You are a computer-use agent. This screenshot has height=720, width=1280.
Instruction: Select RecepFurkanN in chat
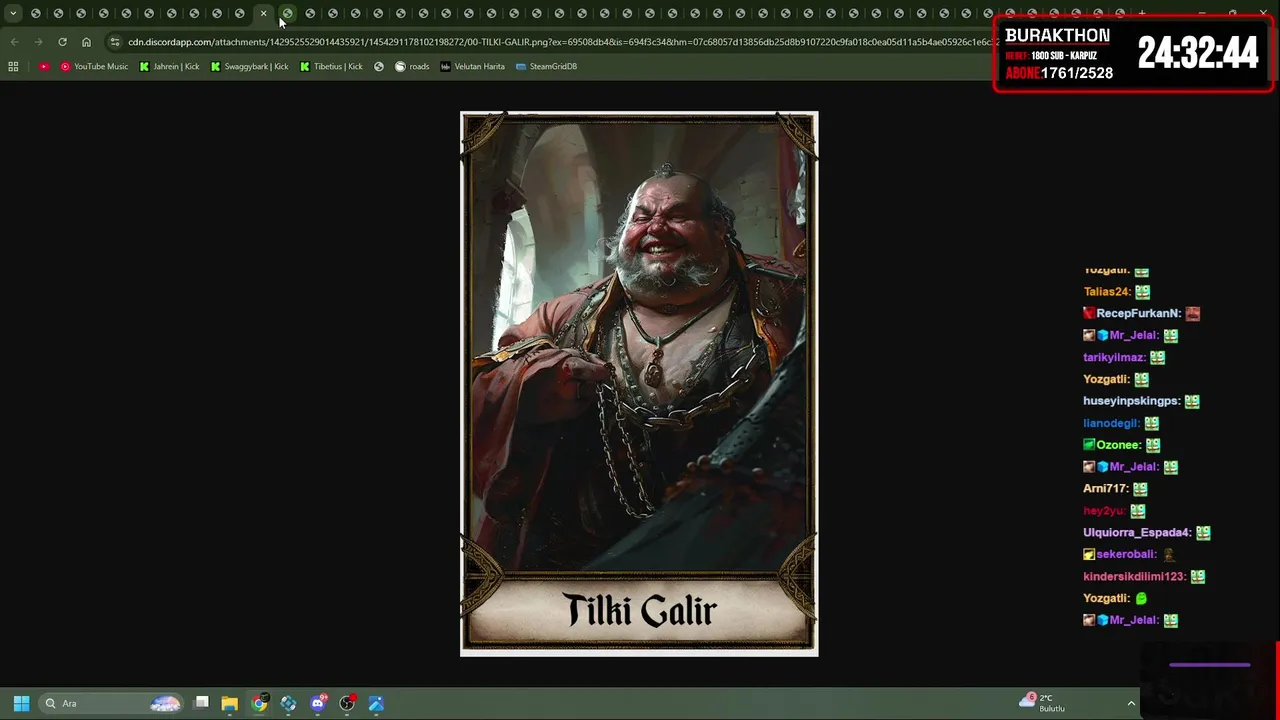tap(1139, 314)
